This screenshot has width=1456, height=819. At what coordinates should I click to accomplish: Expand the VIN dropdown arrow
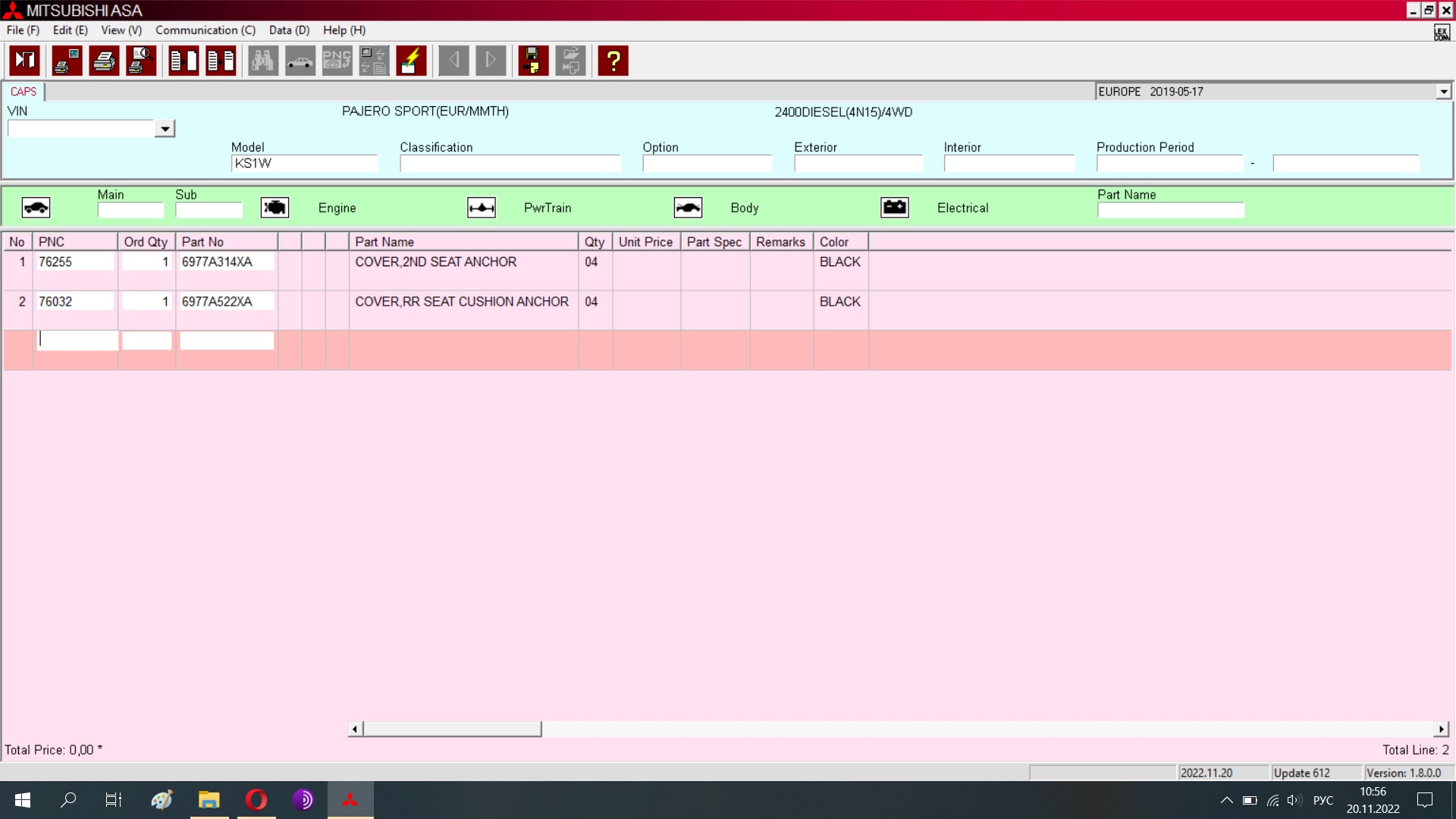coord(165,129)
